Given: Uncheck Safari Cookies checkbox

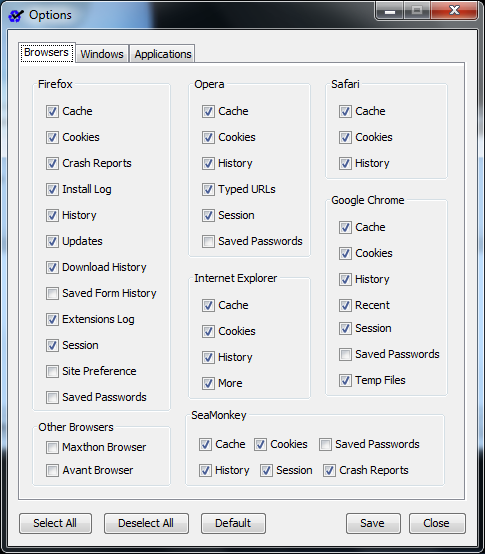Looking at the screenshot, I should (x=345, y=137).
